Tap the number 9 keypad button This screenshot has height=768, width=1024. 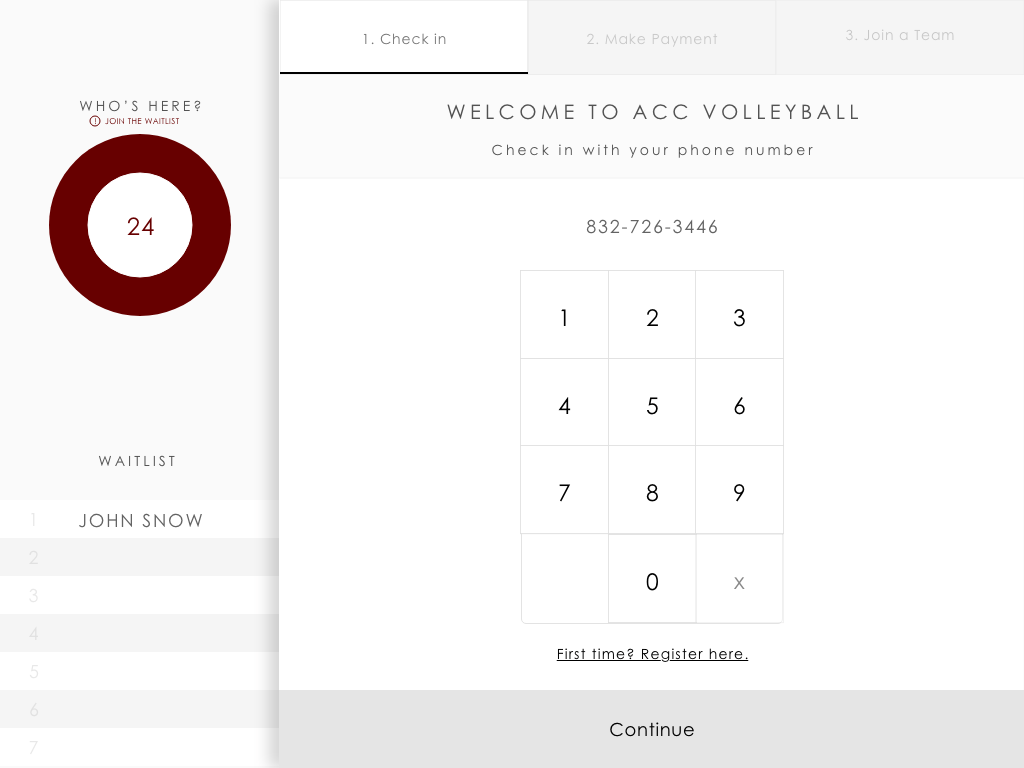[x=739, y=490]
